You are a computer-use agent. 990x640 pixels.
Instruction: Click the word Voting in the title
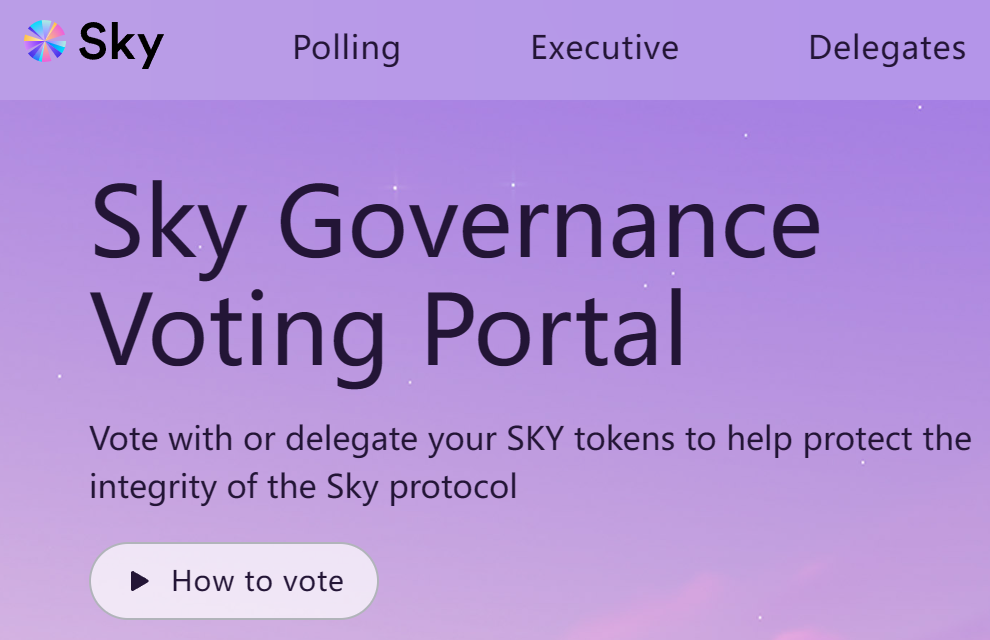coord(240,327)
